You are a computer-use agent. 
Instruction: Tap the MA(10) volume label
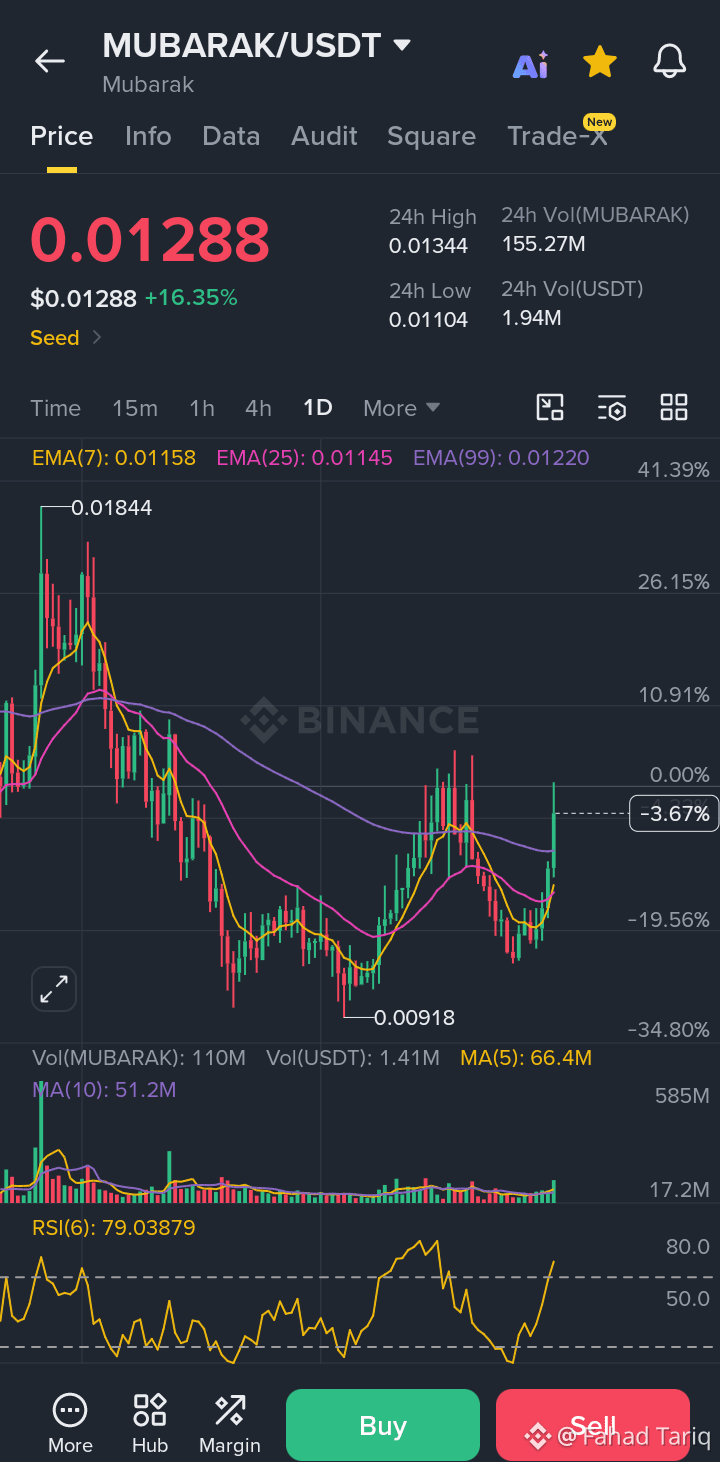[x=104, y=1090]
